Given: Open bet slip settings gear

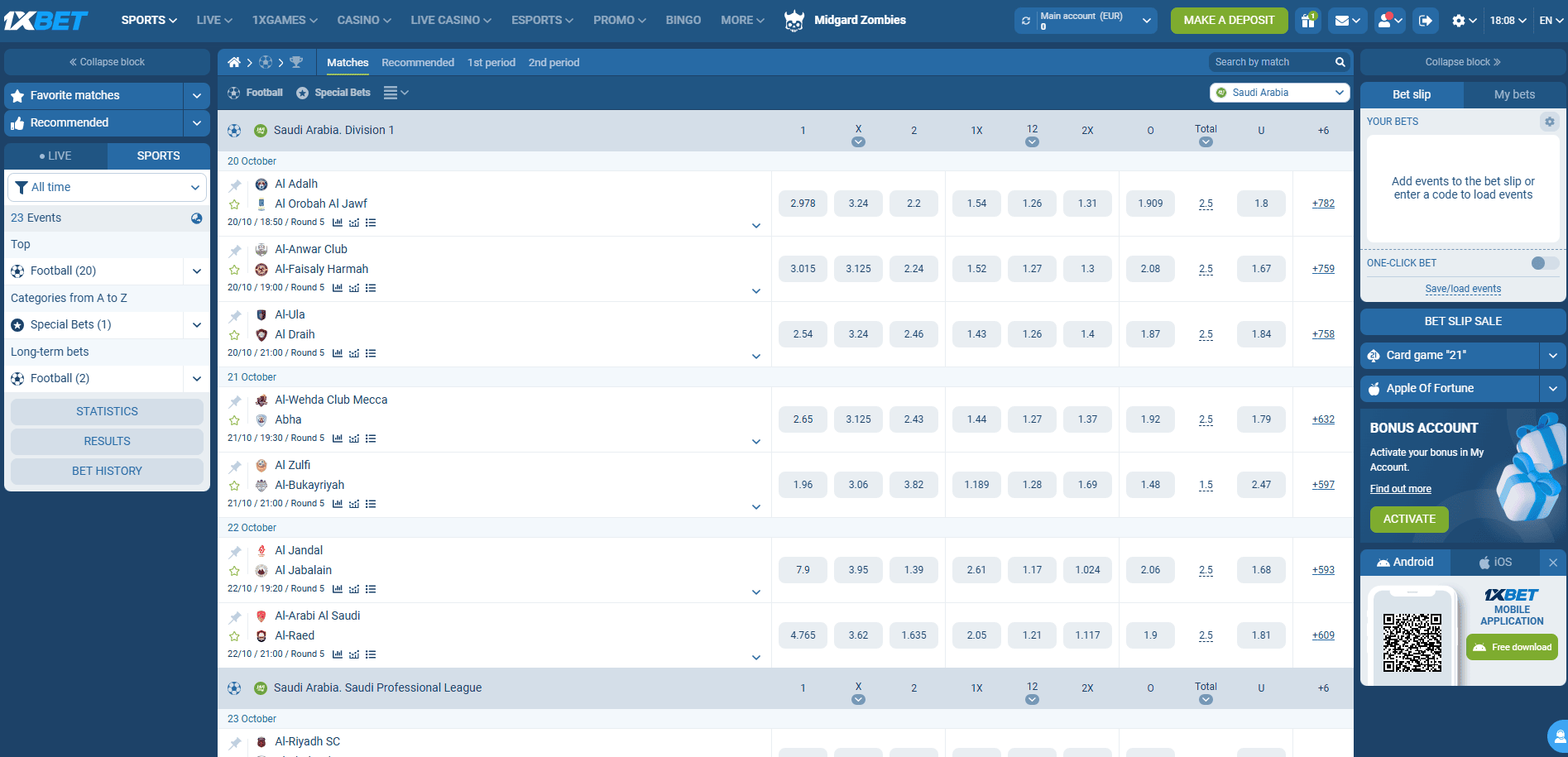Looking at the screenshot, I should tap(1550, 122).
